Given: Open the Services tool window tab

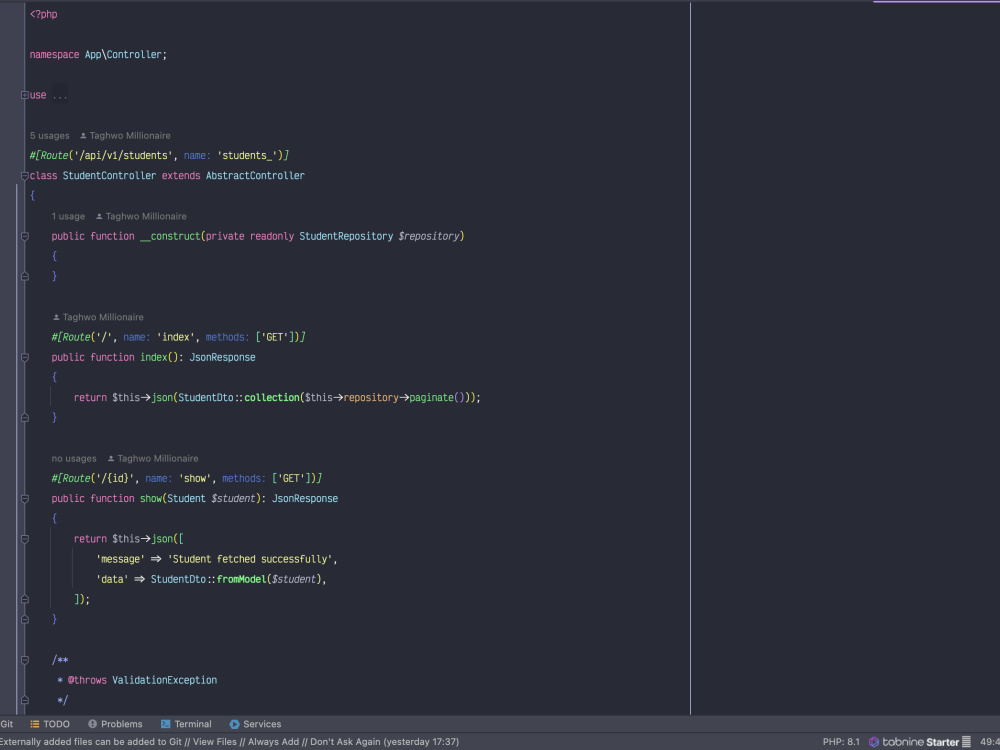Looking at the screenshot, I should tap(255, 724).
